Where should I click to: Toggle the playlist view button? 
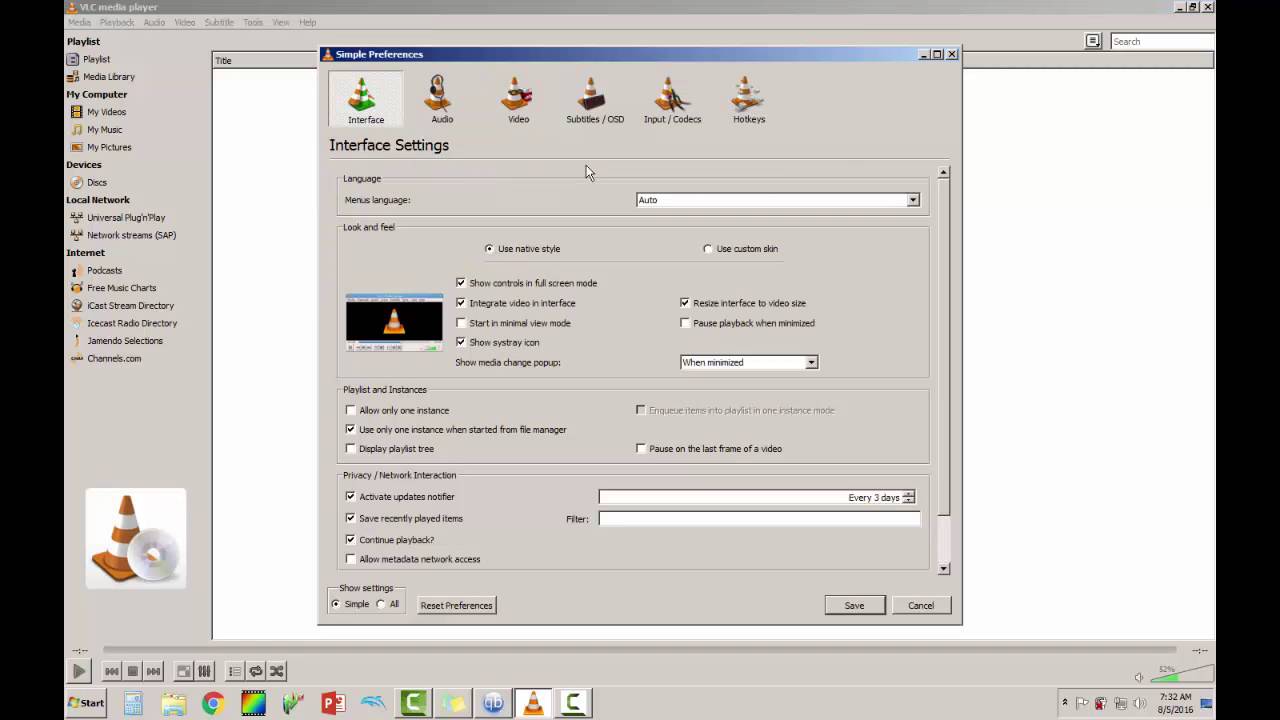coord(234,672)
